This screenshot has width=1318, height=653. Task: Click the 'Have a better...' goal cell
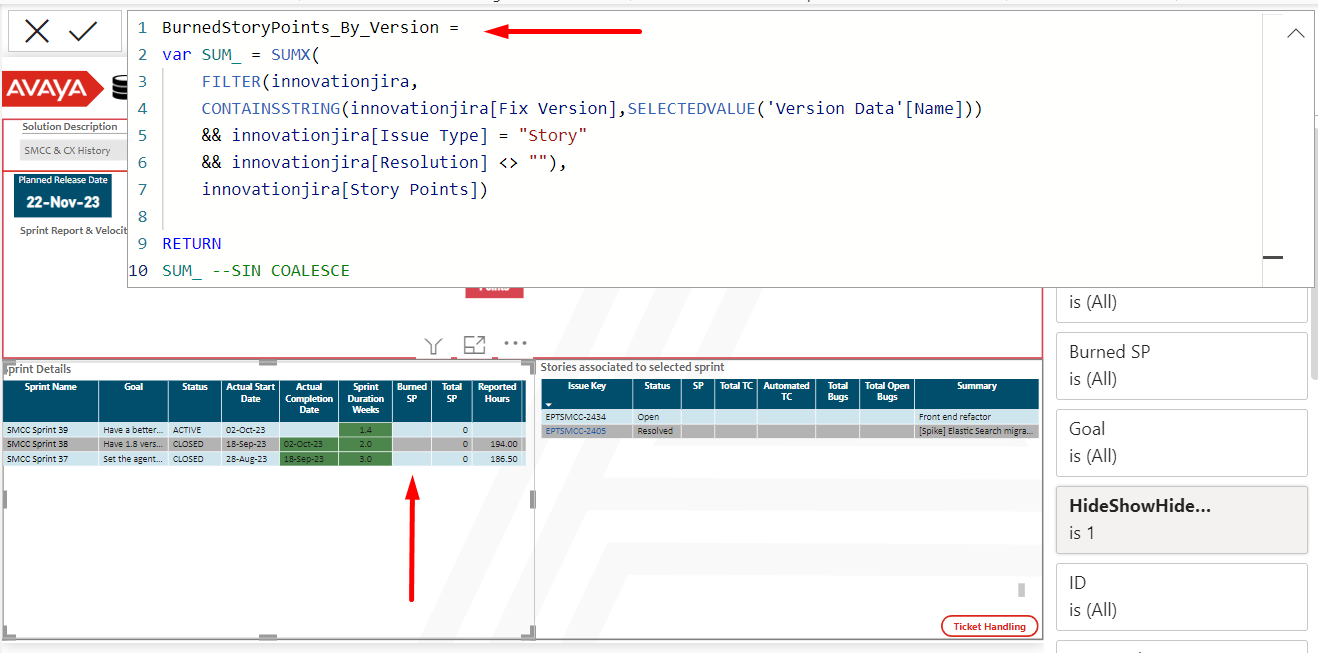click(x=133, y=430)
